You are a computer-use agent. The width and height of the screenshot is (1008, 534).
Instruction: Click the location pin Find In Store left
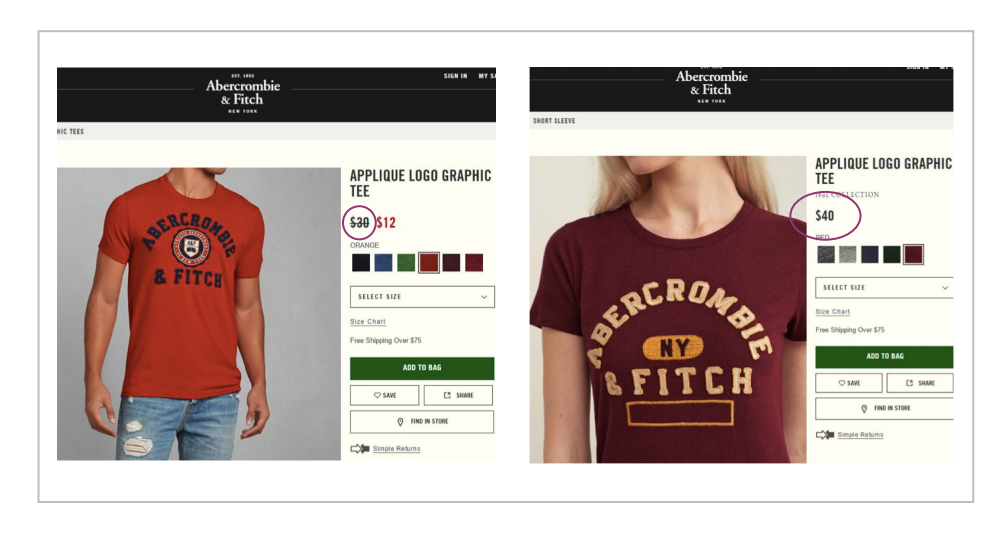[x=400, y=422]
